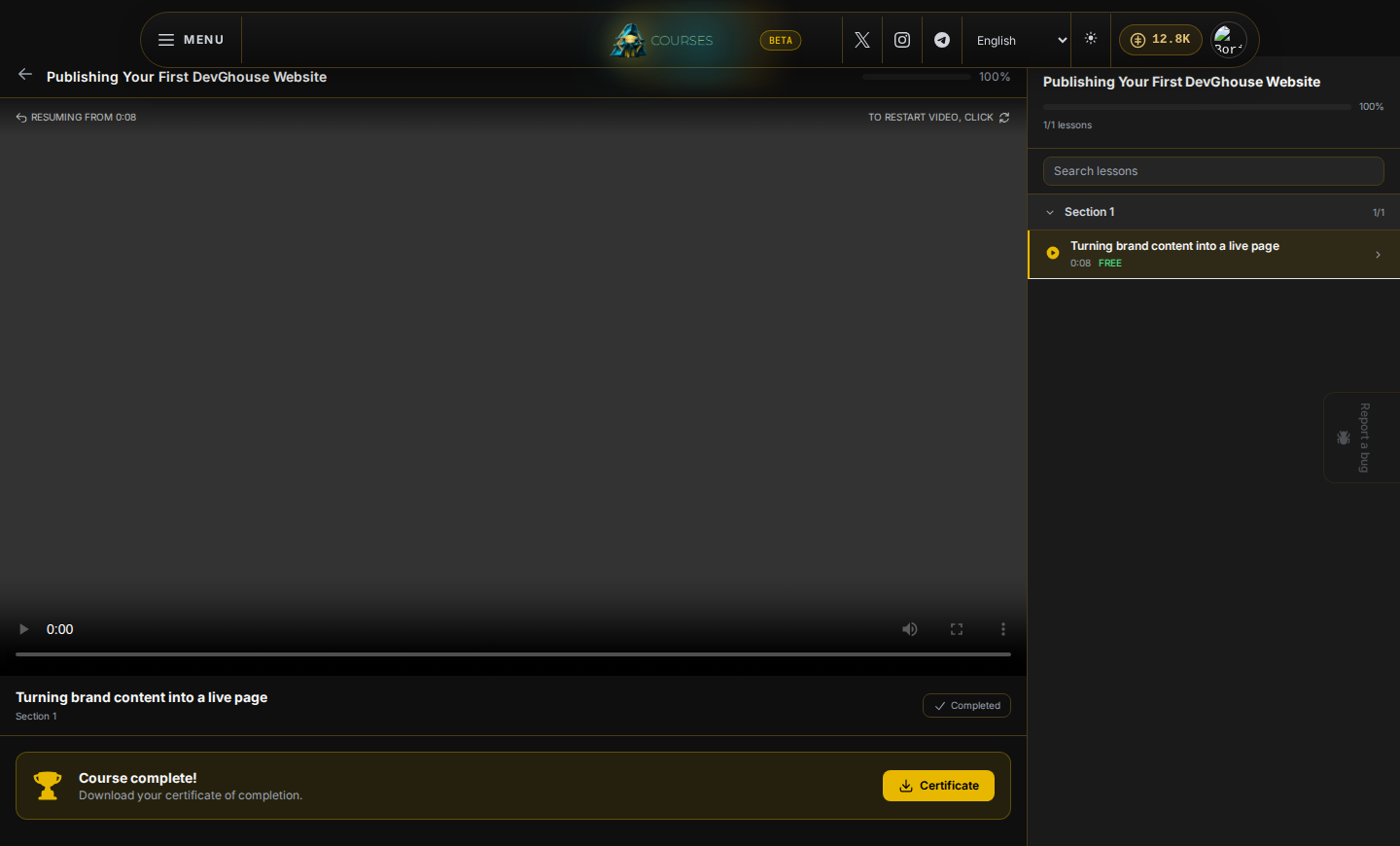Go back using the left arrow

[25, 75]
